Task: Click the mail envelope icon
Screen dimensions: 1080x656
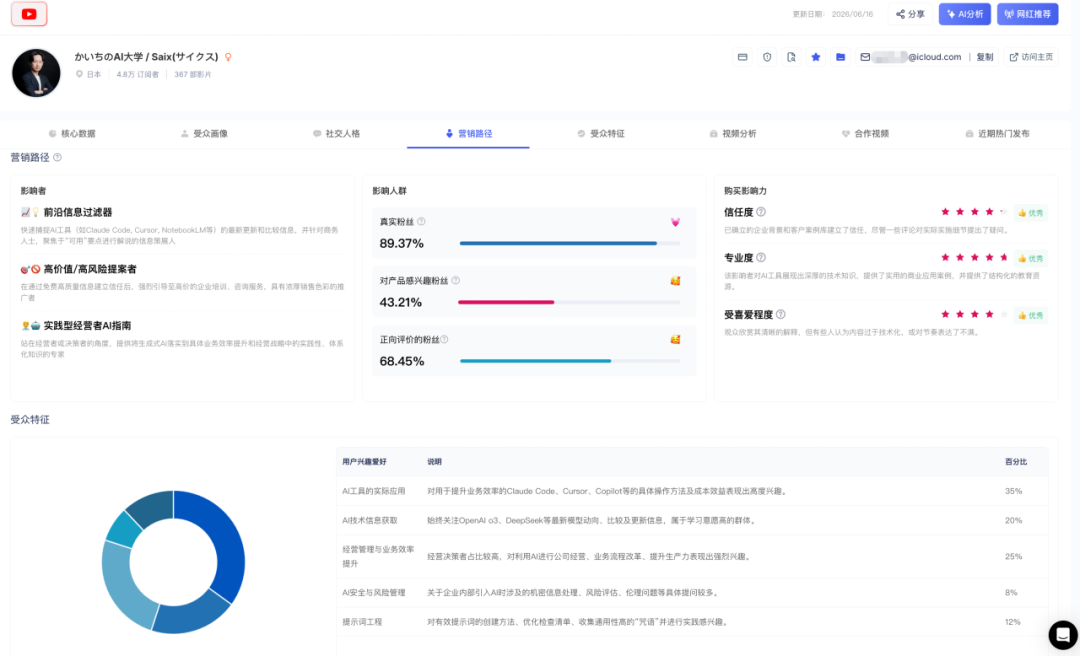Action: [865, 57]
